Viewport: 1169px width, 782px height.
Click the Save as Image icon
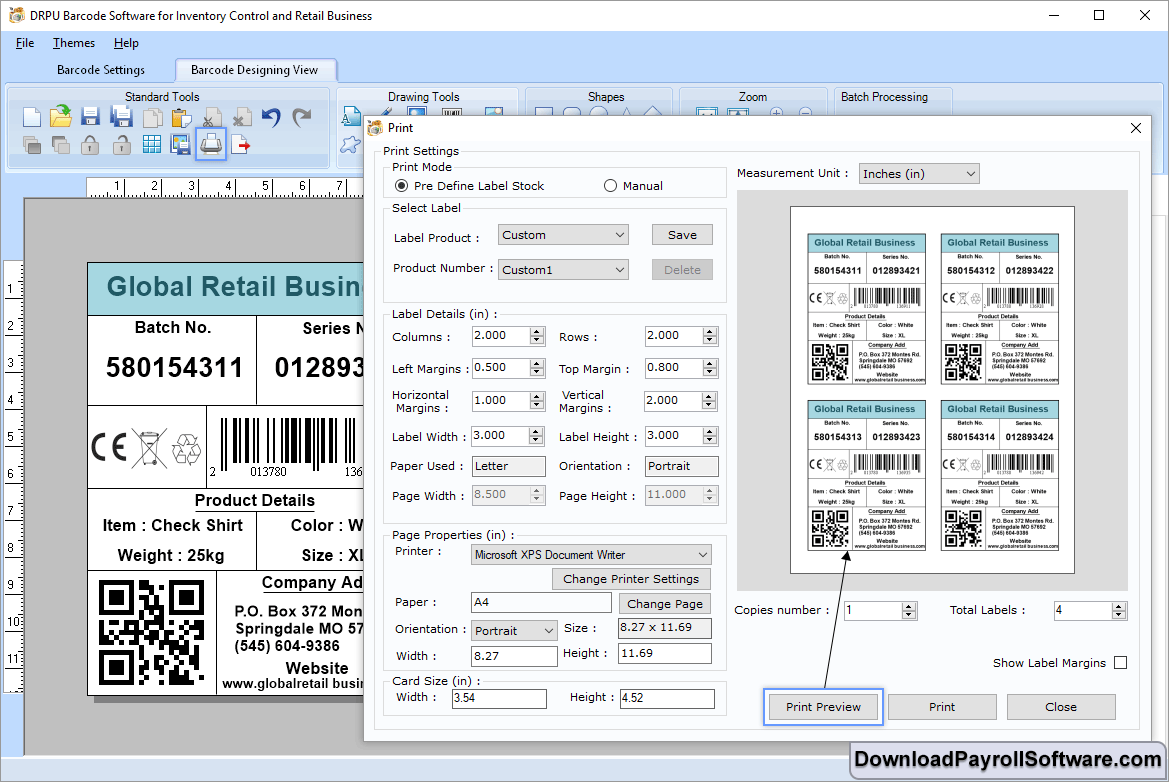tap(180, 145)
